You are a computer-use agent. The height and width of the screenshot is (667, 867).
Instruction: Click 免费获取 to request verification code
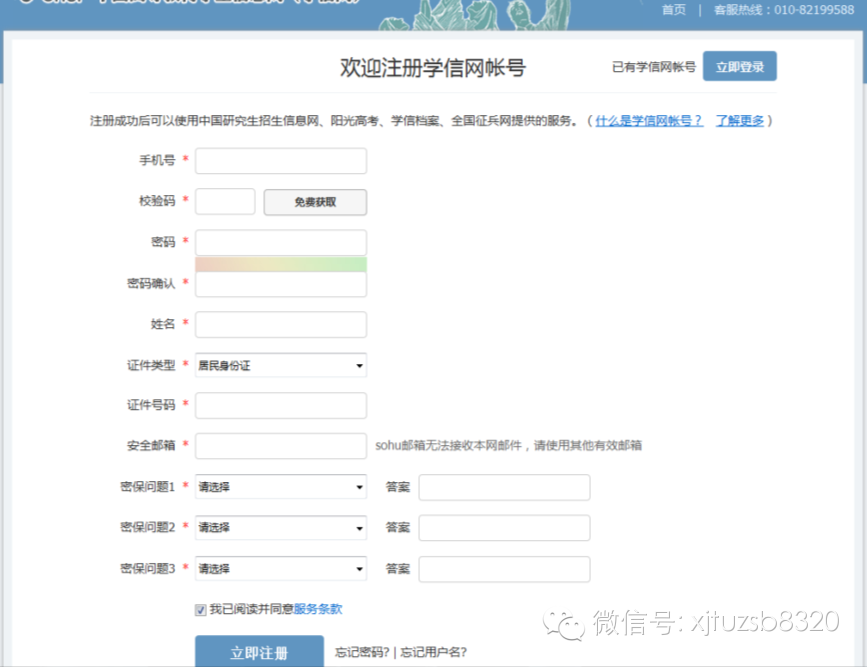pos(313,201)
